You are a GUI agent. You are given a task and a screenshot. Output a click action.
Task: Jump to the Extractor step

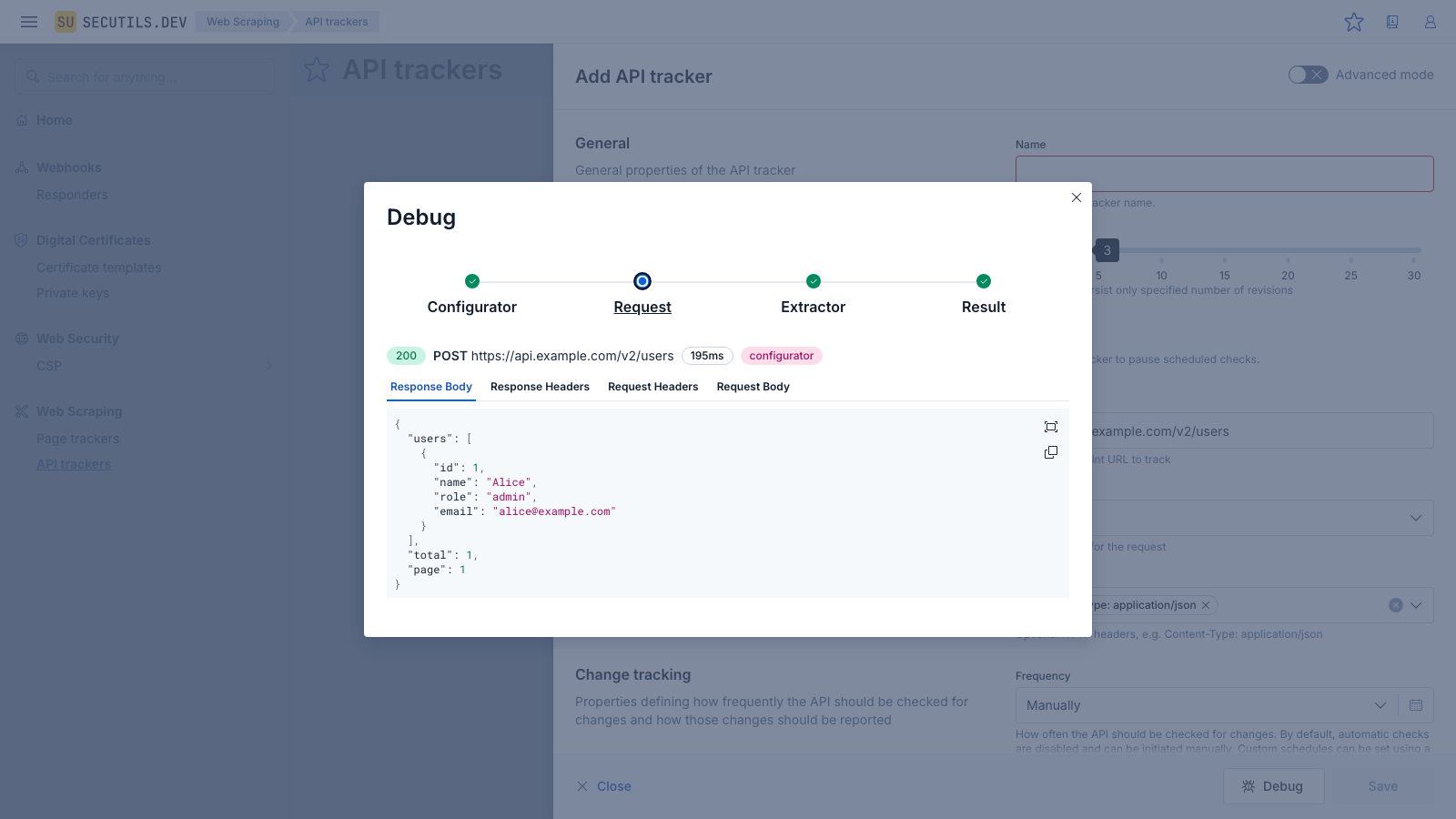813,282
